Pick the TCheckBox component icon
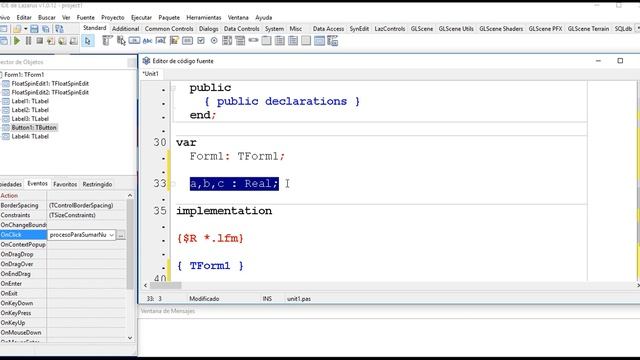This screenshot has width=640, height=360. [x=201, y=41]
